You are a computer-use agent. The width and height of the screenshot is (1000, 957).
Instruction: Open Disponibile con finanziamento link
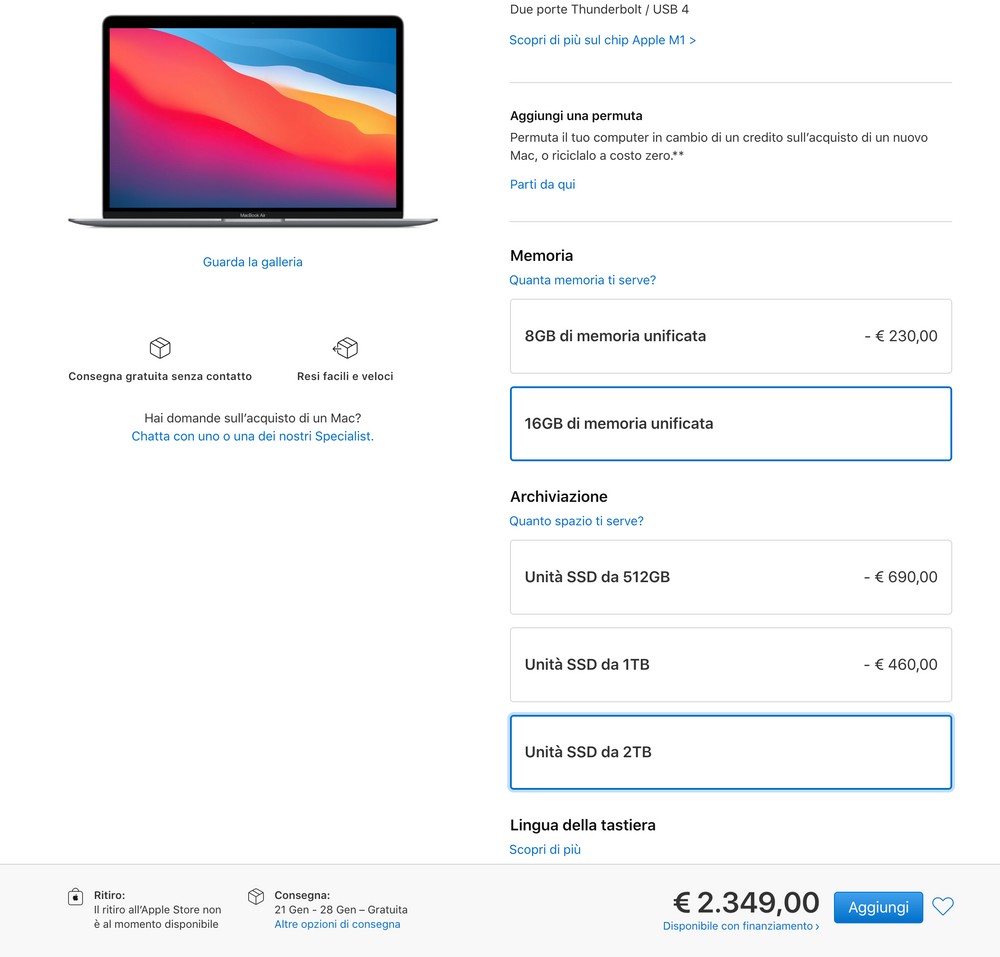[x=740, y=926]
